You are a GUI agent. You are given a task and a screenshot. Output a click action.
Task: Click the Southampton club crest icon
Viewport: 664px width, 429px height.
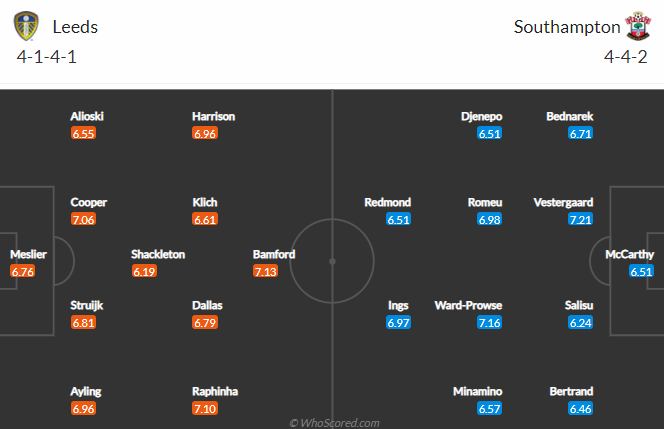(639, 26)
